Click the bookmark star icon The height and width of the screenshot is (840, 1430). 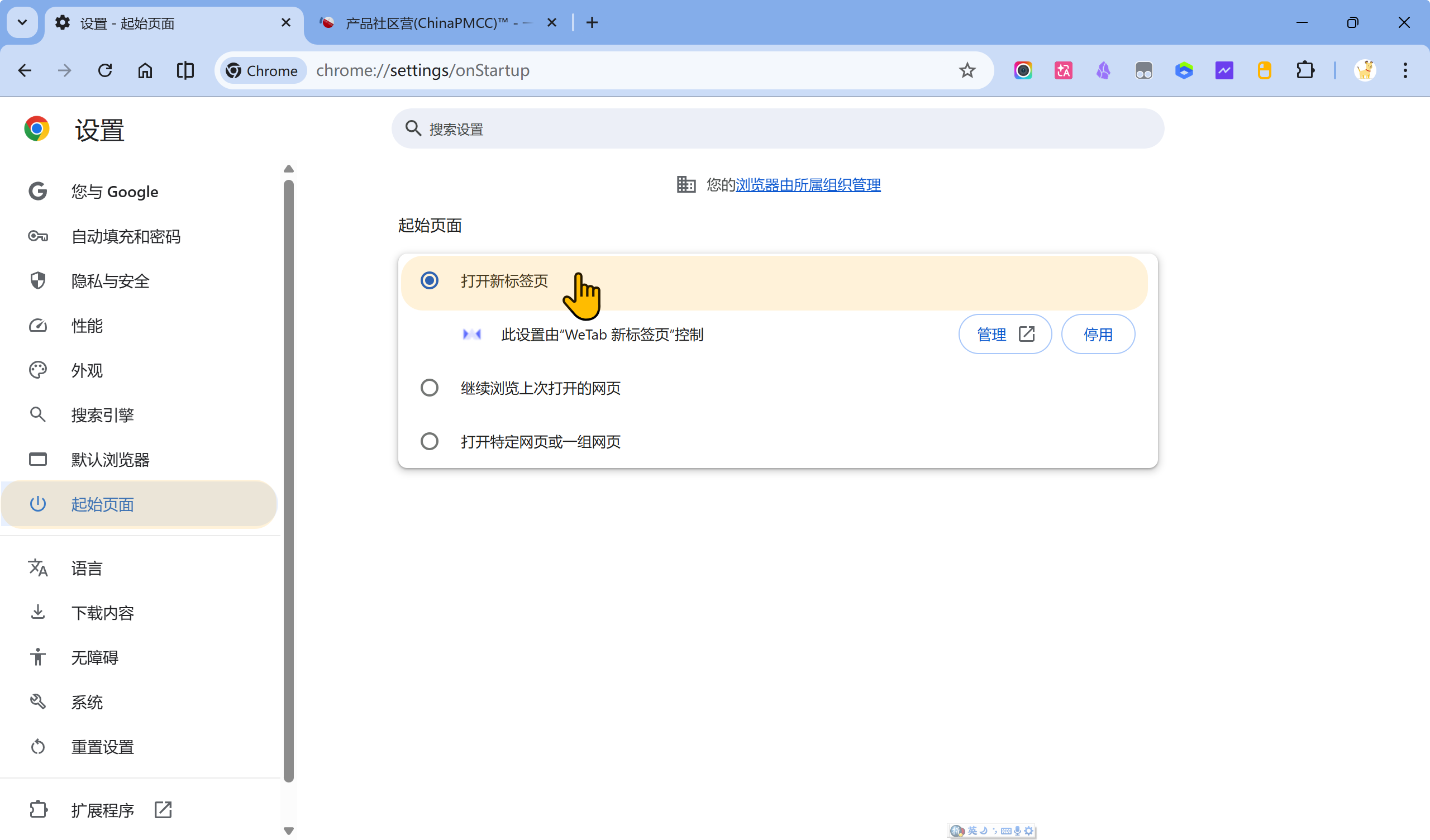tap(967, 70)
